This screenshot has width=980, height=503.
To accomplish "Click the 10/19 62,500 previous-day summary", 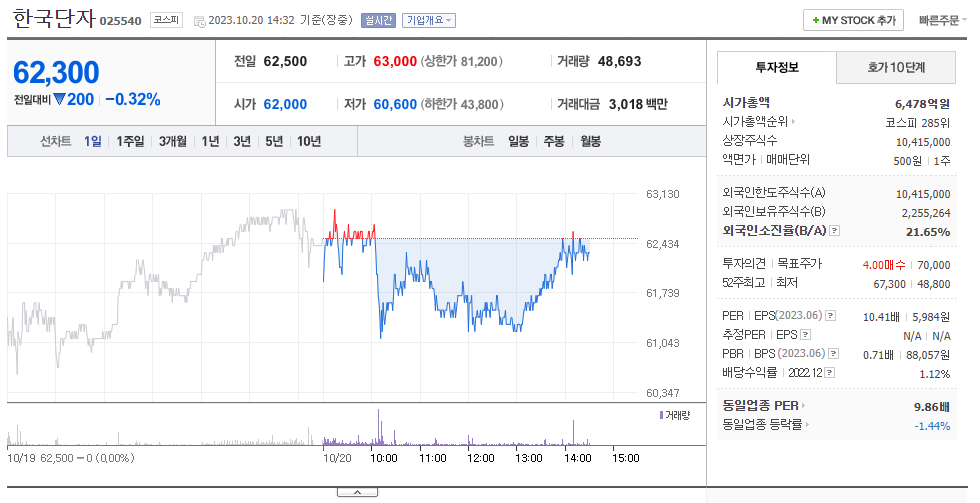I will click(71, 458).
